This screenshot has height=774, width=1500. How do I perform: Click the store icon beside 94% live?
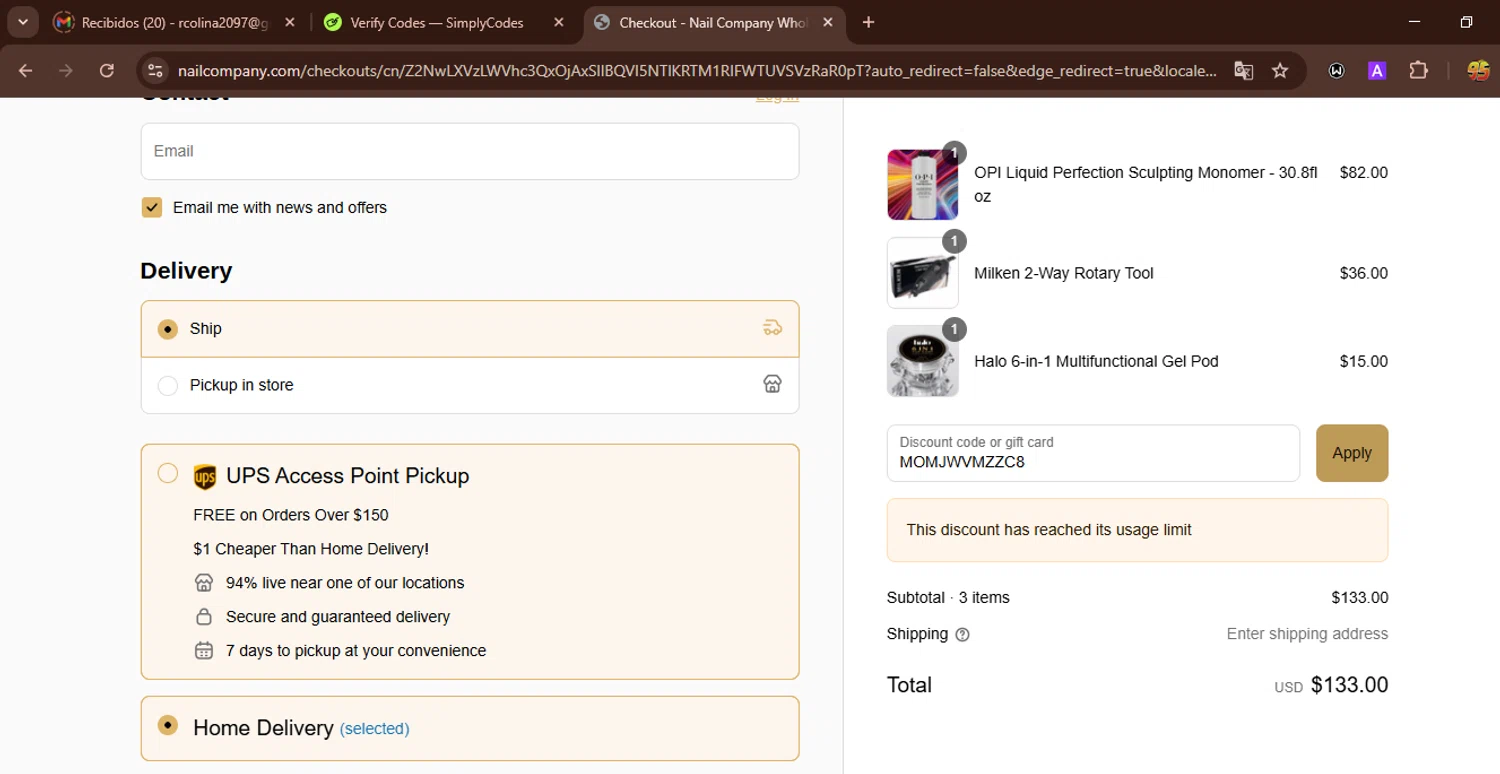pos(204,582)
